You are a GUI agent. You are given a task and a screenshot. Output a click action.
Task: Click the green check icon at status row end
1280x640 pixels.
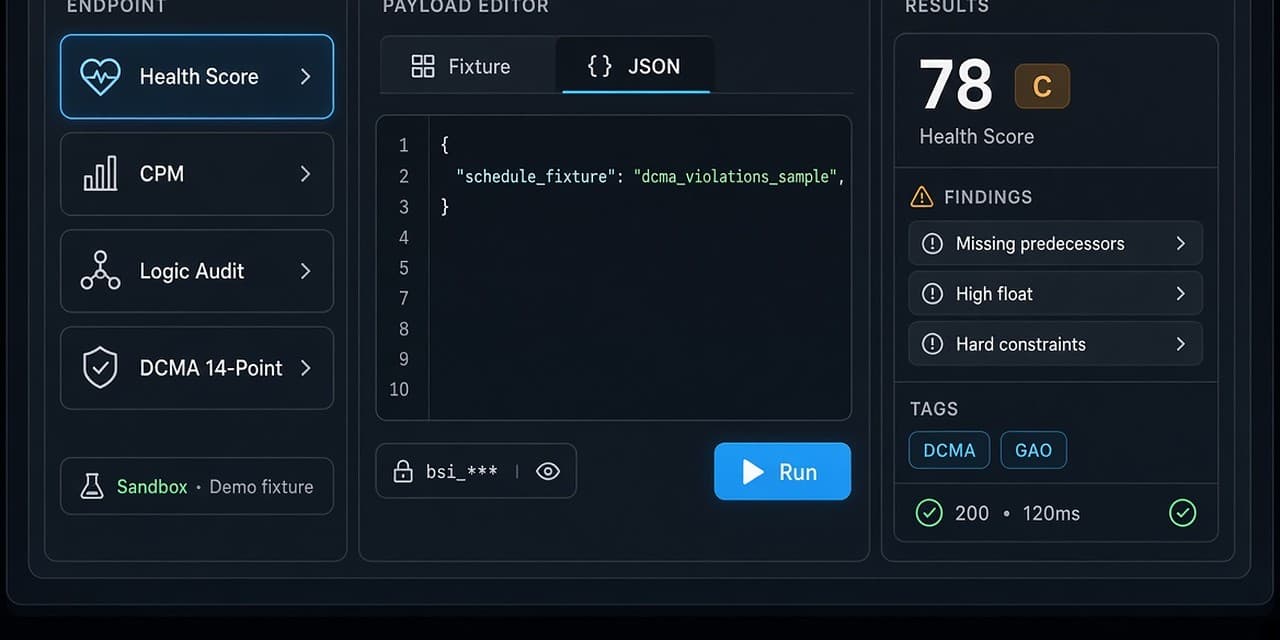[x=1183, y=513]
